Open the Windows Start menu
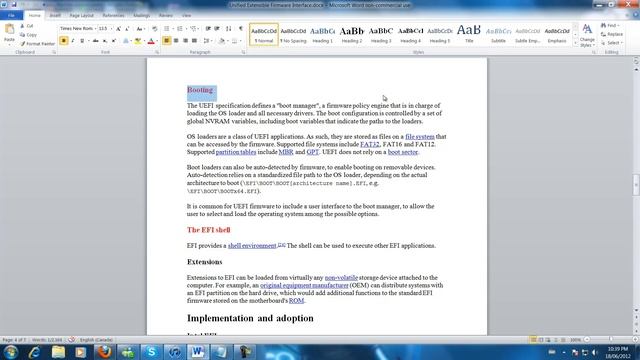Image resolution: width=640 pixels, height=360 pixels. click(x=11, y=351)
